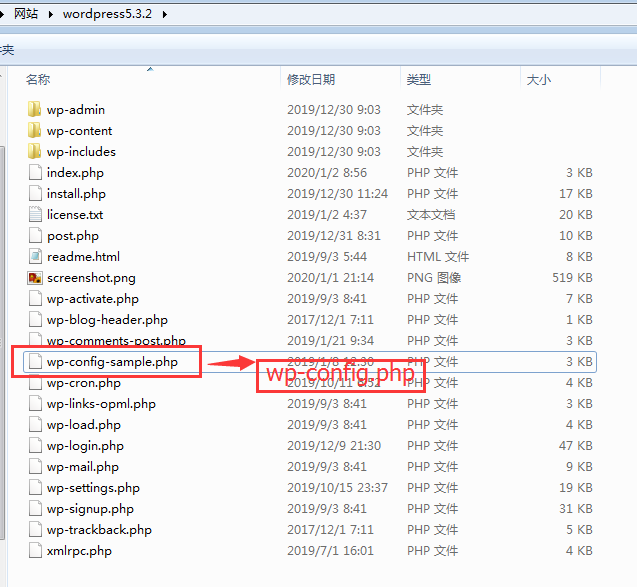Select the wp-blog-header.php file name
Viewport: 637px width, 587px height.
107,320
